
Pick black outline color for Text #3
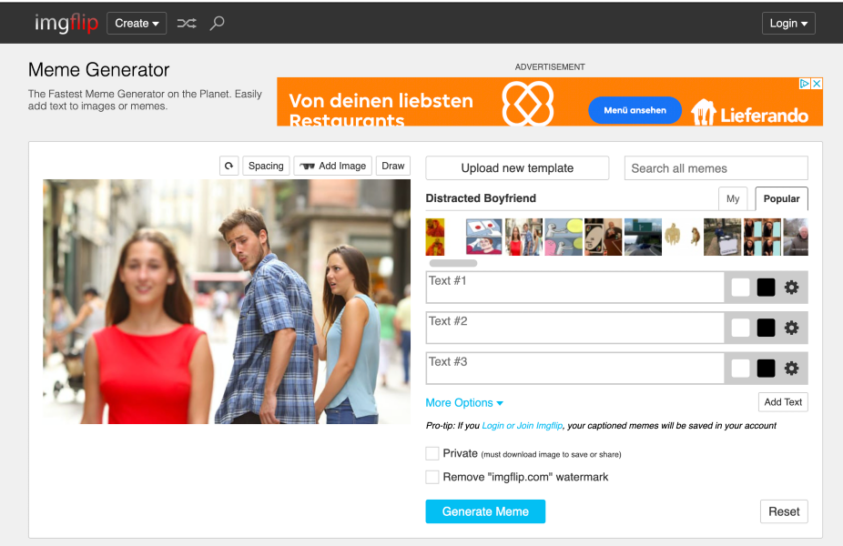tap(766, 368)
